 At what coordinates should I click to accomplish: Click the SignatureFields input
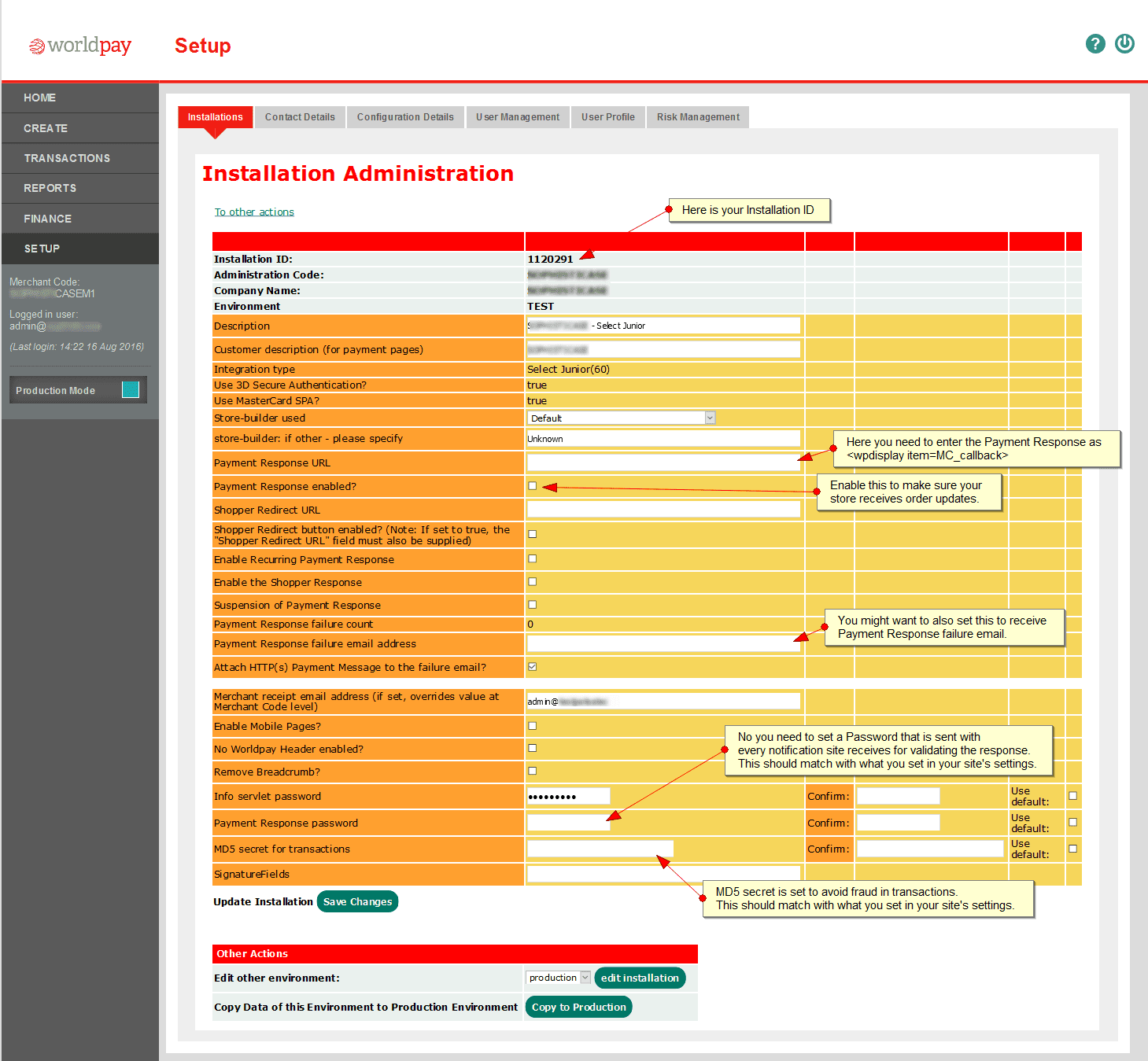click(663, 874)
